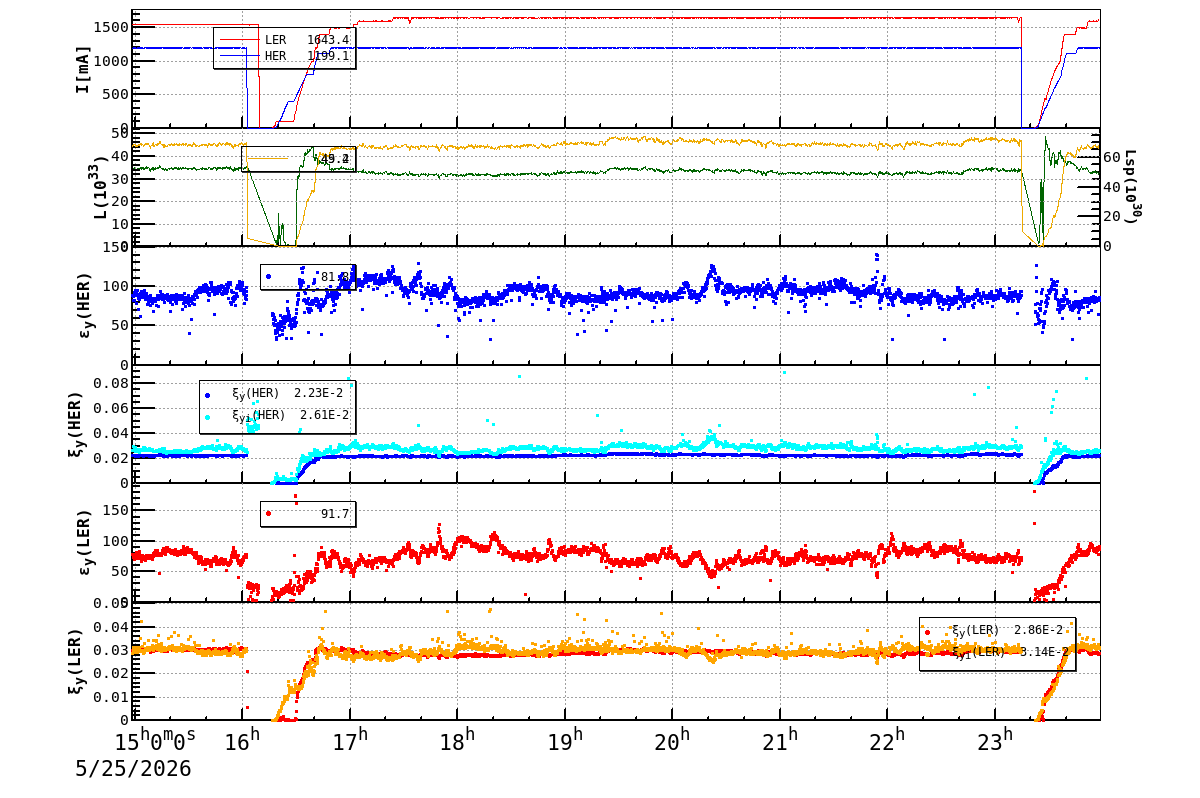This screenshot has width=1200, height=798.
Task: Click the 20h time tick label
Action: click(x=671, y=742)
